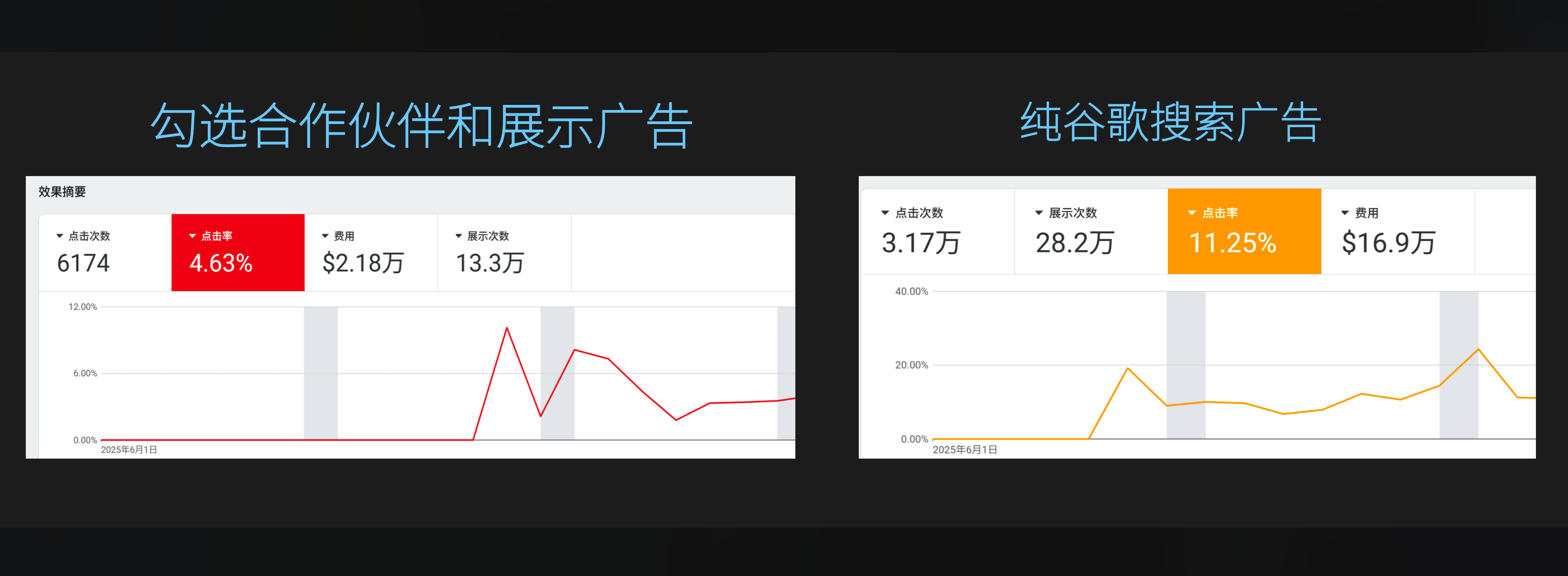The image size is (1568, 576).
Task: Open the dropdown arrow beside 点击次数 above 6174
Action: click(x=59, y=236)
